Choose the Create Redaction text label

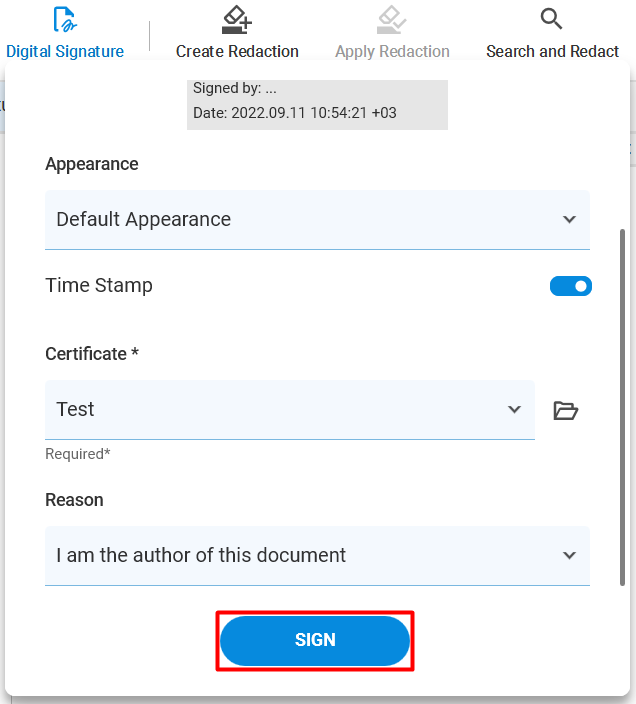237,52
